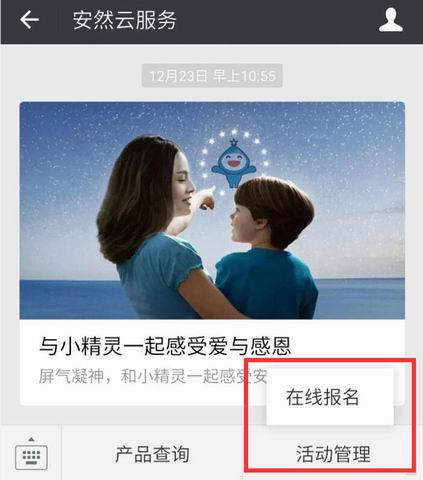Image resolution: width=423 pixels, height=480 pixels.
Task: Tap the empty dark header bar area
Action: 277,21
